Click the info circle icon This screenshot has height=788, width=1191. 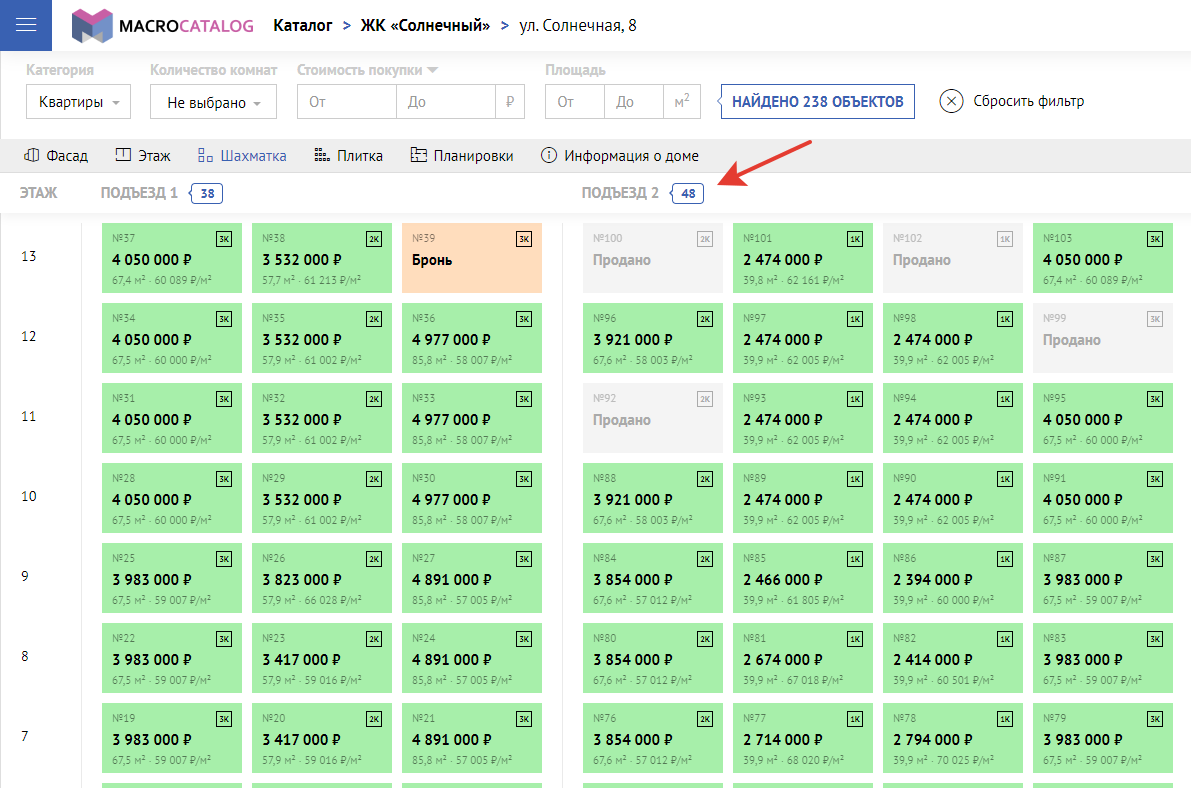[548, 155]
